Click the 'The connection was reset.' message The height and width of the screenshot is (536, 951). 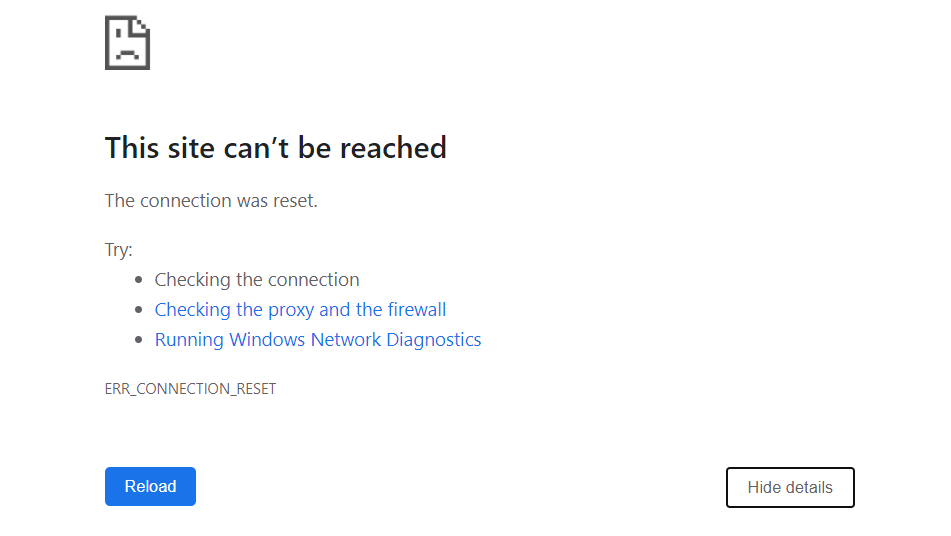(x=211, y=201)
